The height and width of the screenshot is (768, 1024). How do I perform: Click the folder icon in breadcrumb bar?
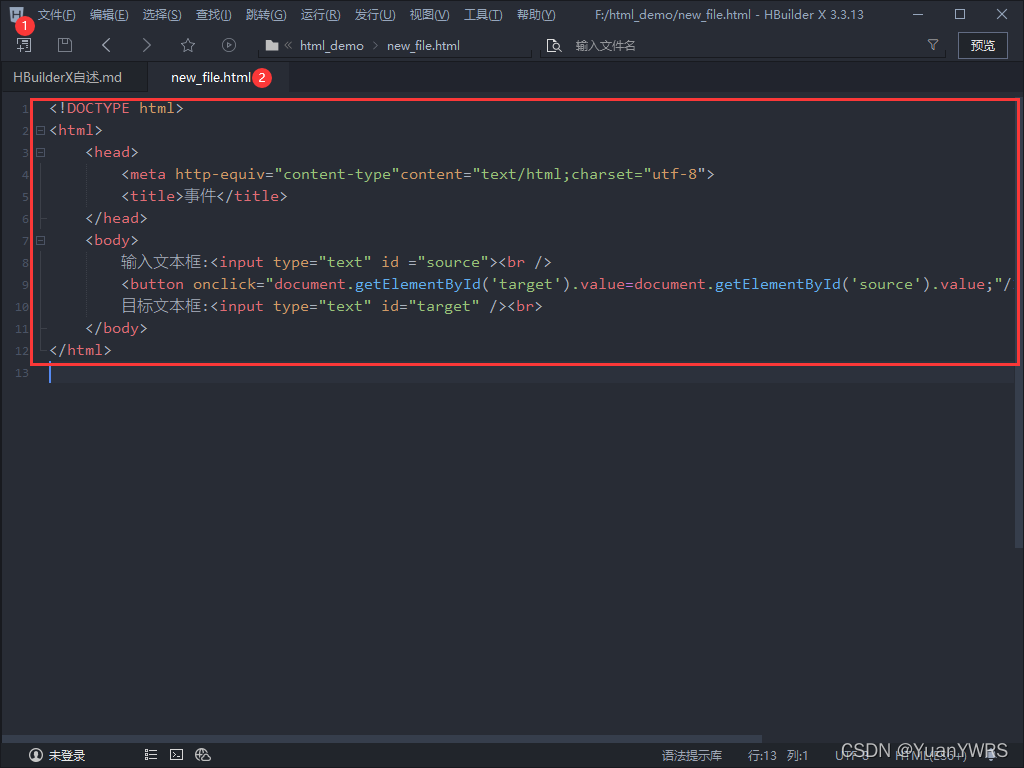tap(272, 46)
